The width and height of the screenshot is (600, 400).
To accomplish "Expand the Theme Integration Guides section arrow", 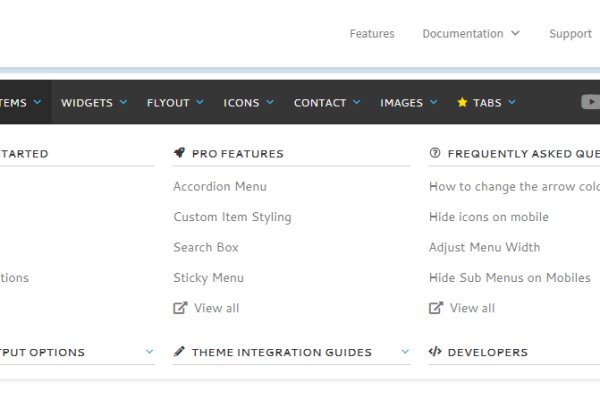I will point(405,352).
